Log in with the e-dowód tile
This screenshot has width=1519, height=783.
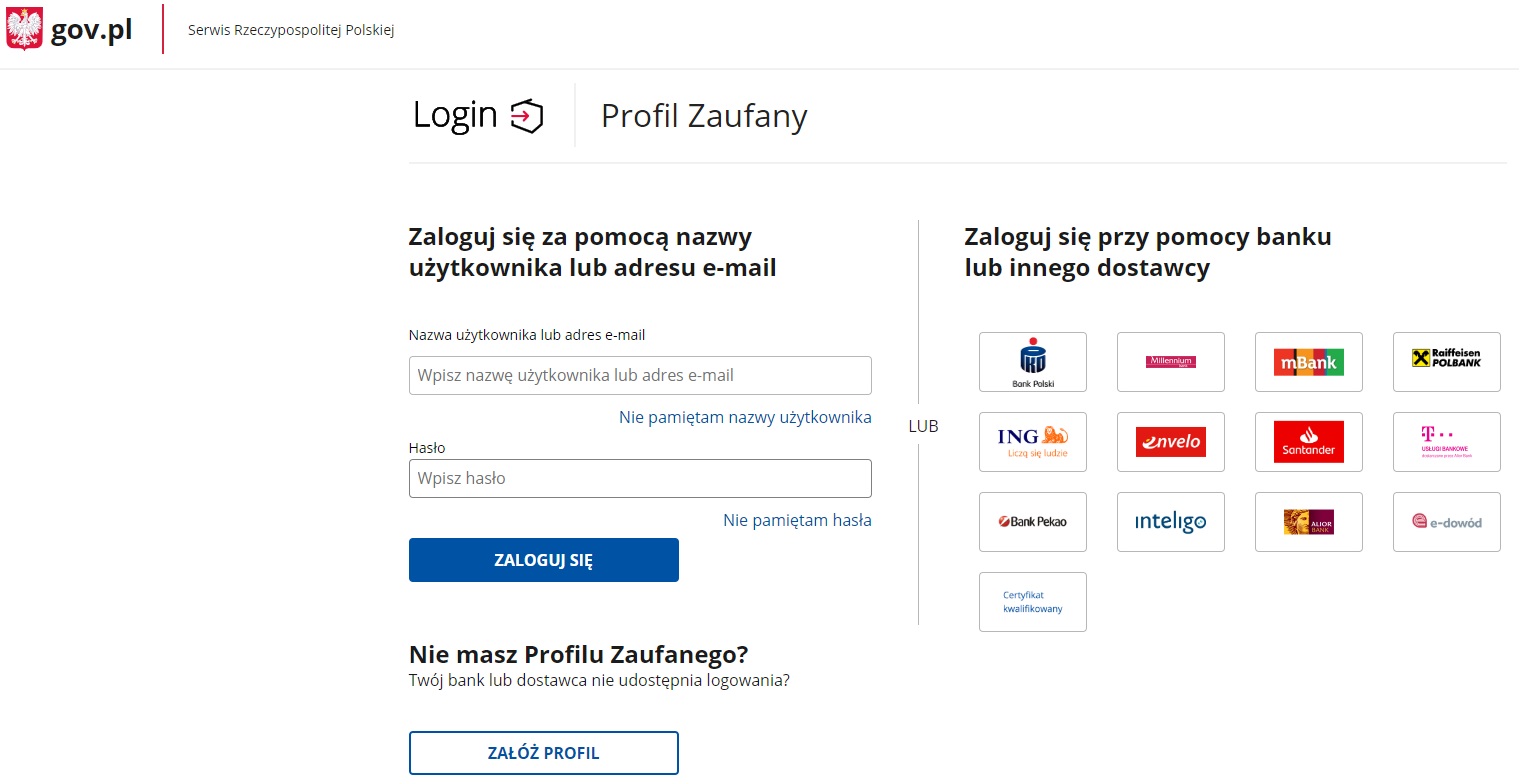click(x=1447, y=522)
